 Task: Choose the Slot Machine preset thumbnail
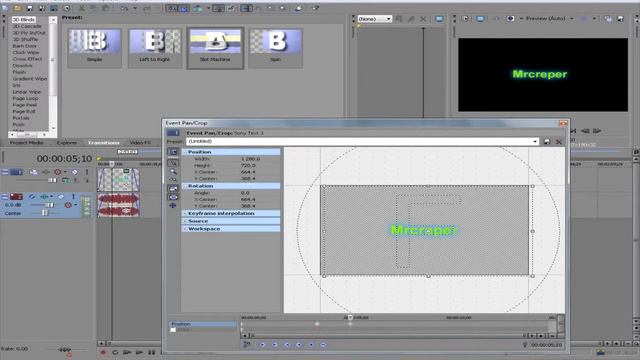215,48
